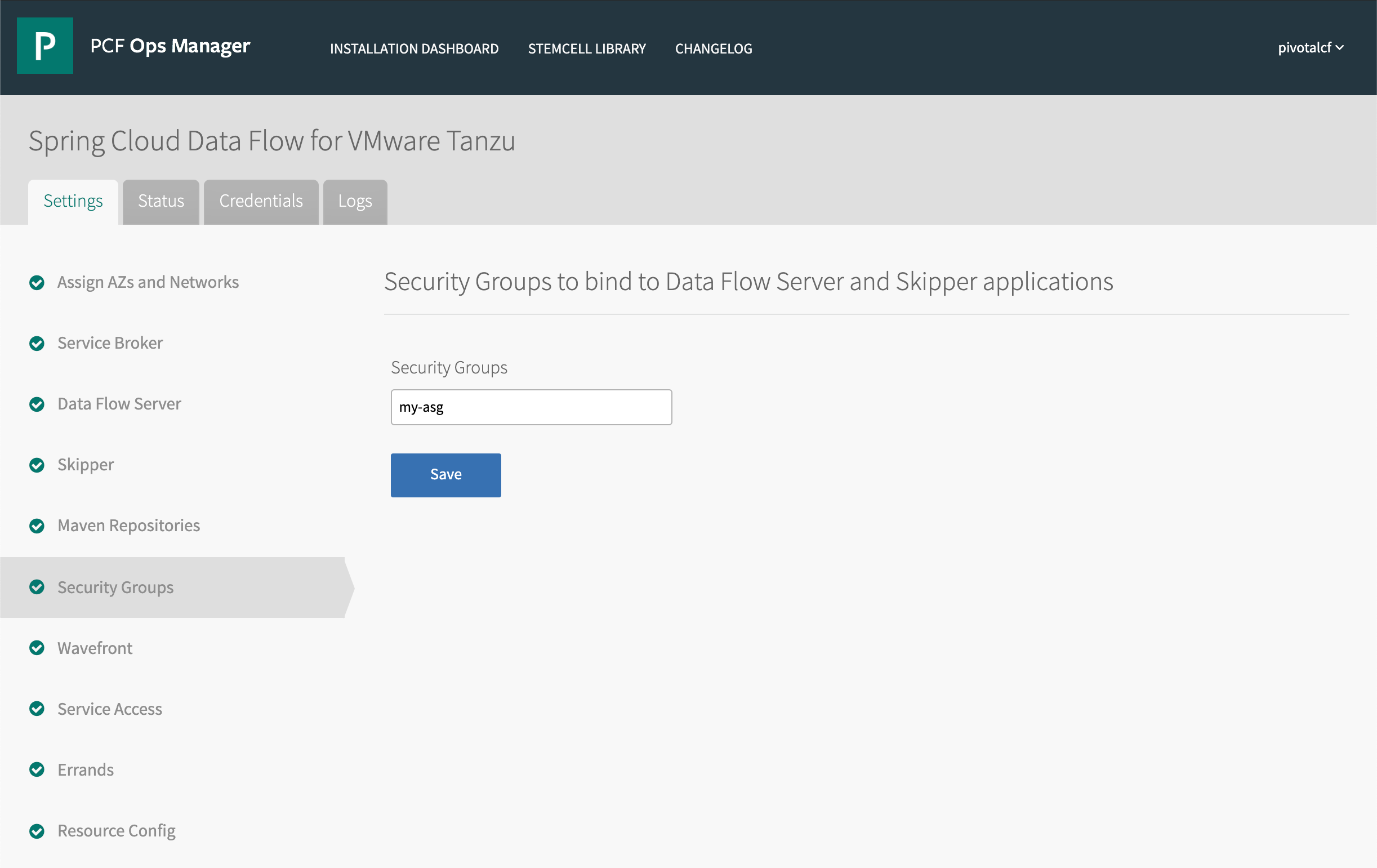Image resolution: width=1377 pixels, height=868 pixels.
Task: Click the green checkmark beside Skipper
Action: [37, 465]
